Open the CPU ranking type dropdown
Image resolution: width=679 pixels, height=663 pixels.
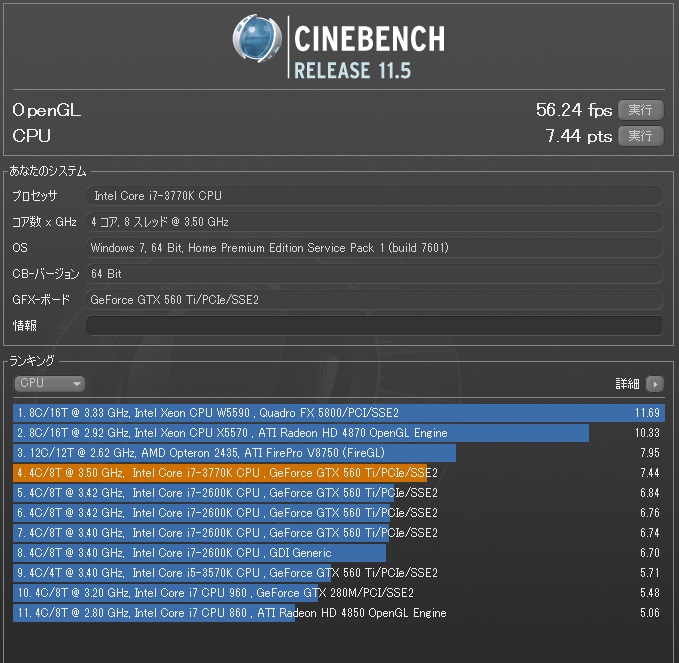(49, 383)
